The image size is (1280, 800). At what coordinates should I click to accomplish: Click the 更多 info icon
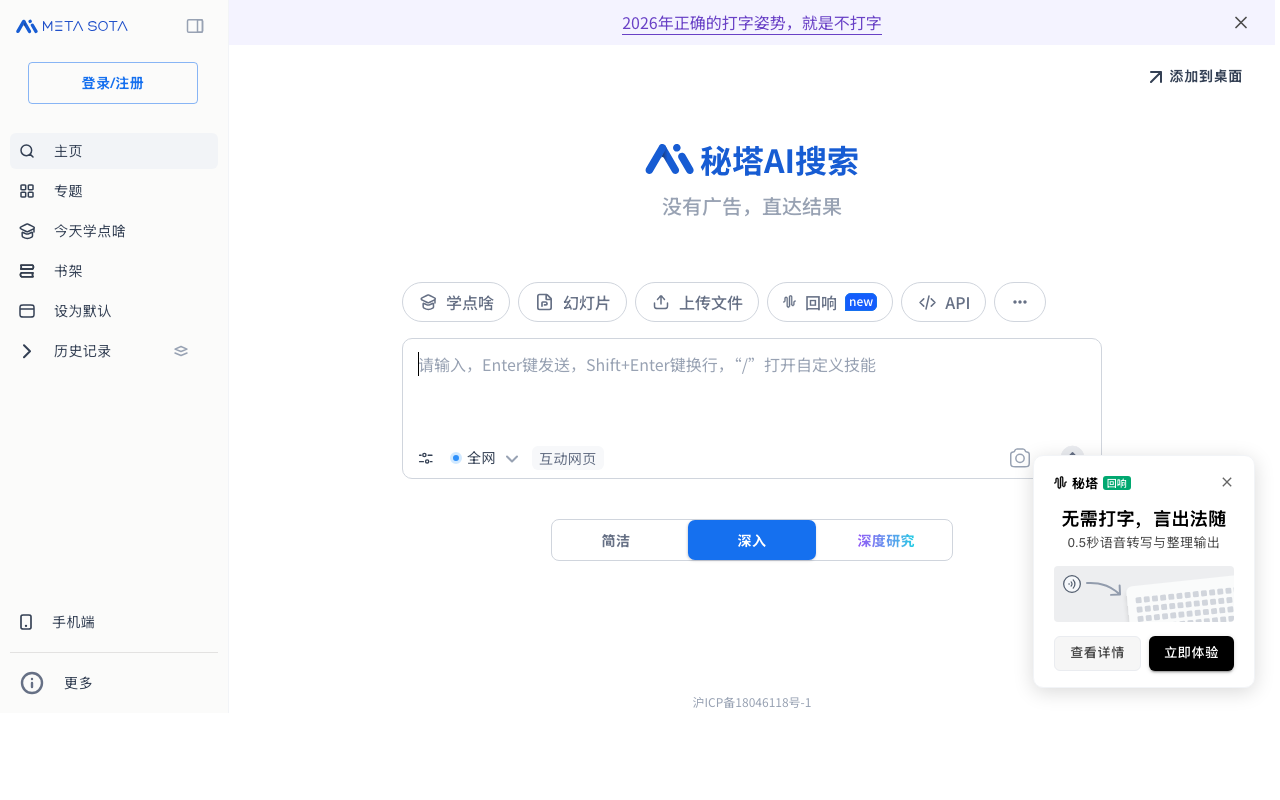(x=31, y=683)
